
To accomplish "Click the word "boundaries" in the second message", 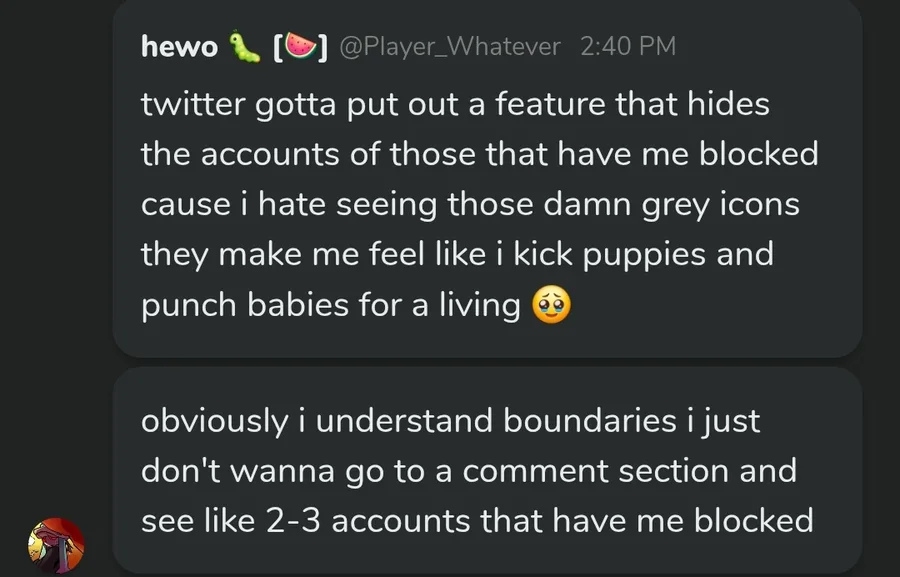I will (x=589, y=421).
